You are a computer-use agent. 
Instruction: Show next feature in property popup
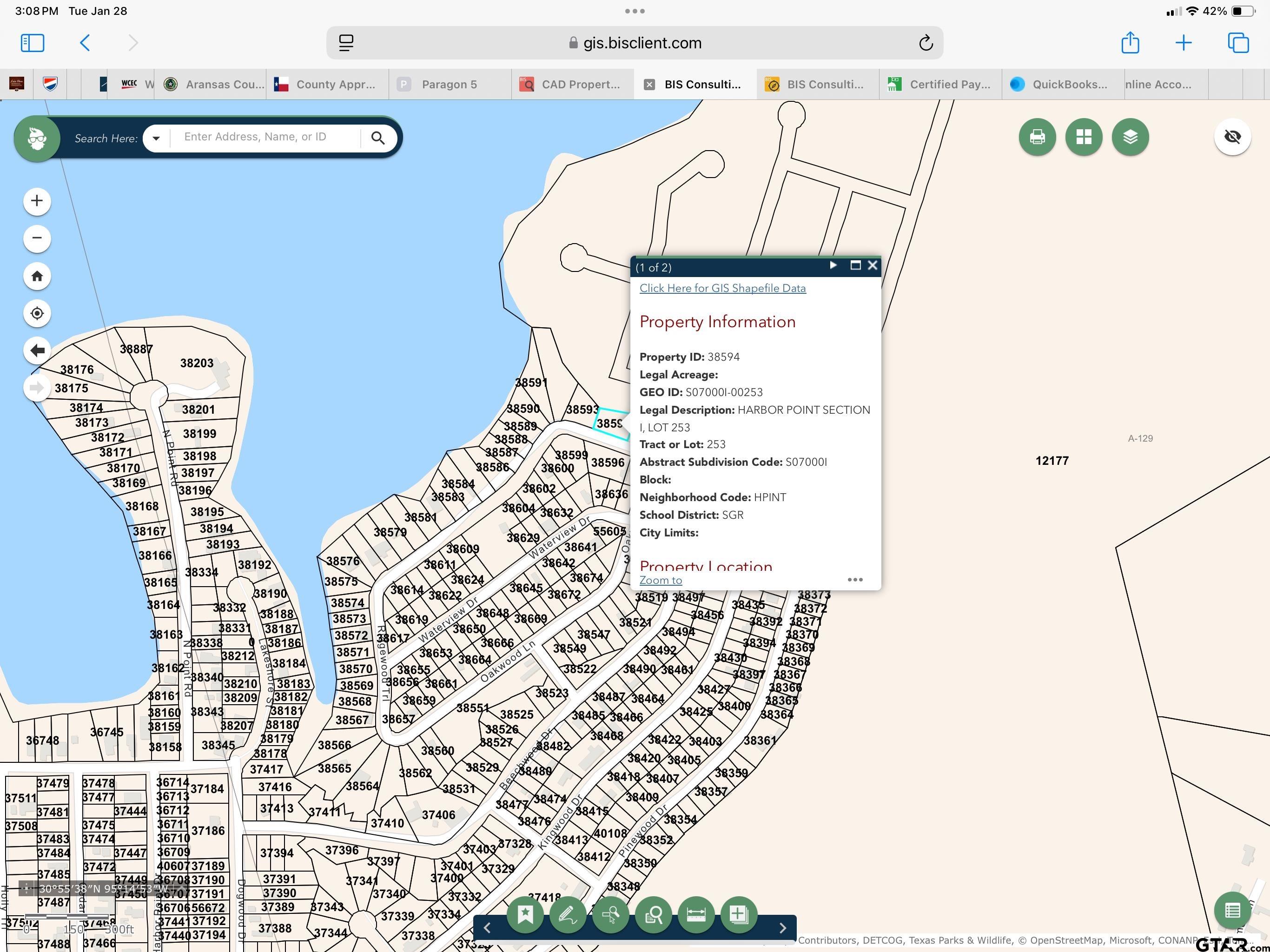[833, 265]
